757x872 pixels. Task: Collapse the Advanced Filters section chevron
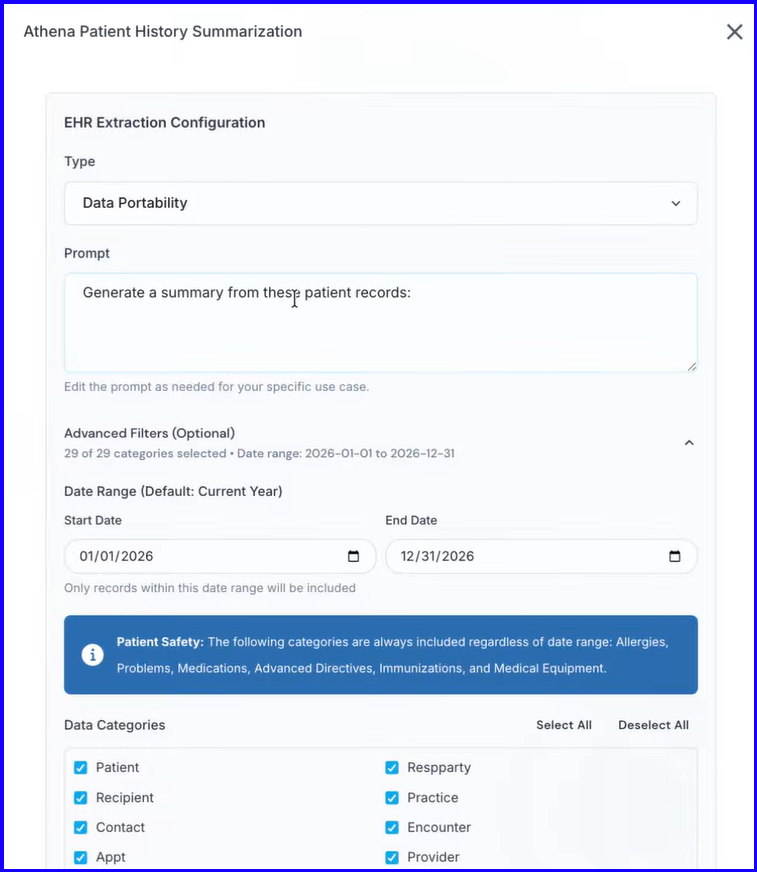[689, 443]
